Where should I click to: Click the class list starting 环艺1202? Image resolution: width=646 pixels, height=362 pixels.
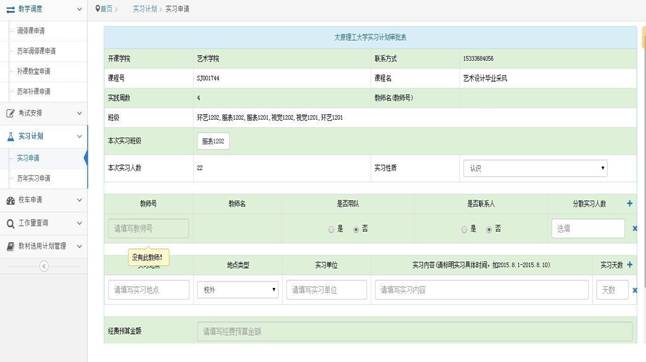tap(270, 118)
